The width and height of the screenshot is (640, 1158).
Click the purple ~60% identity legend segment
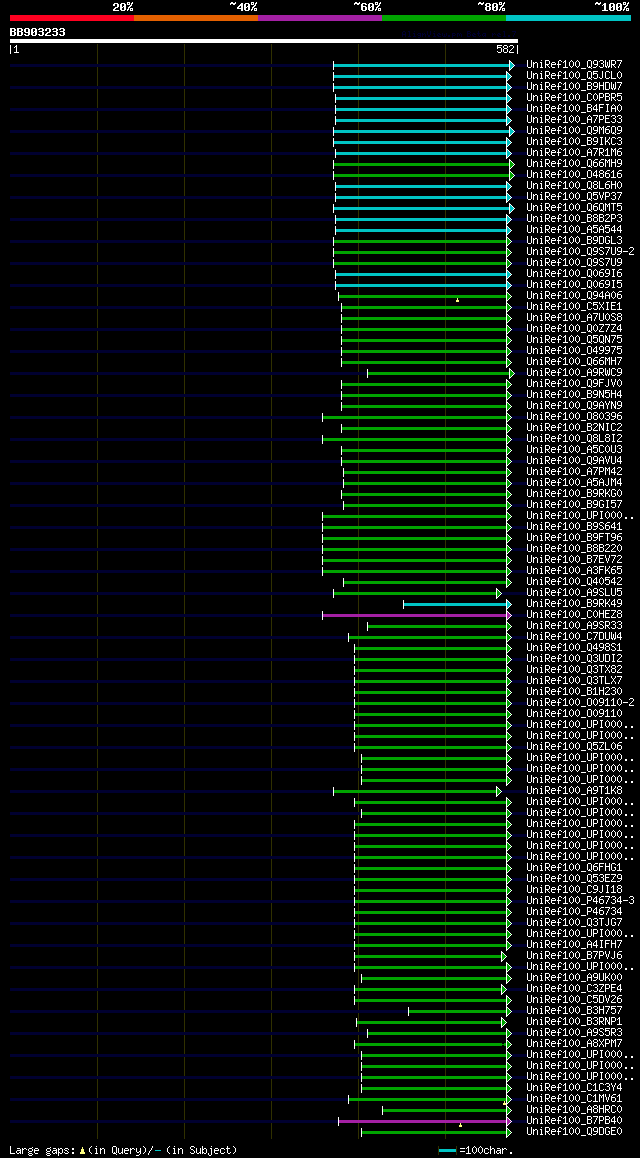pos(320,17)
